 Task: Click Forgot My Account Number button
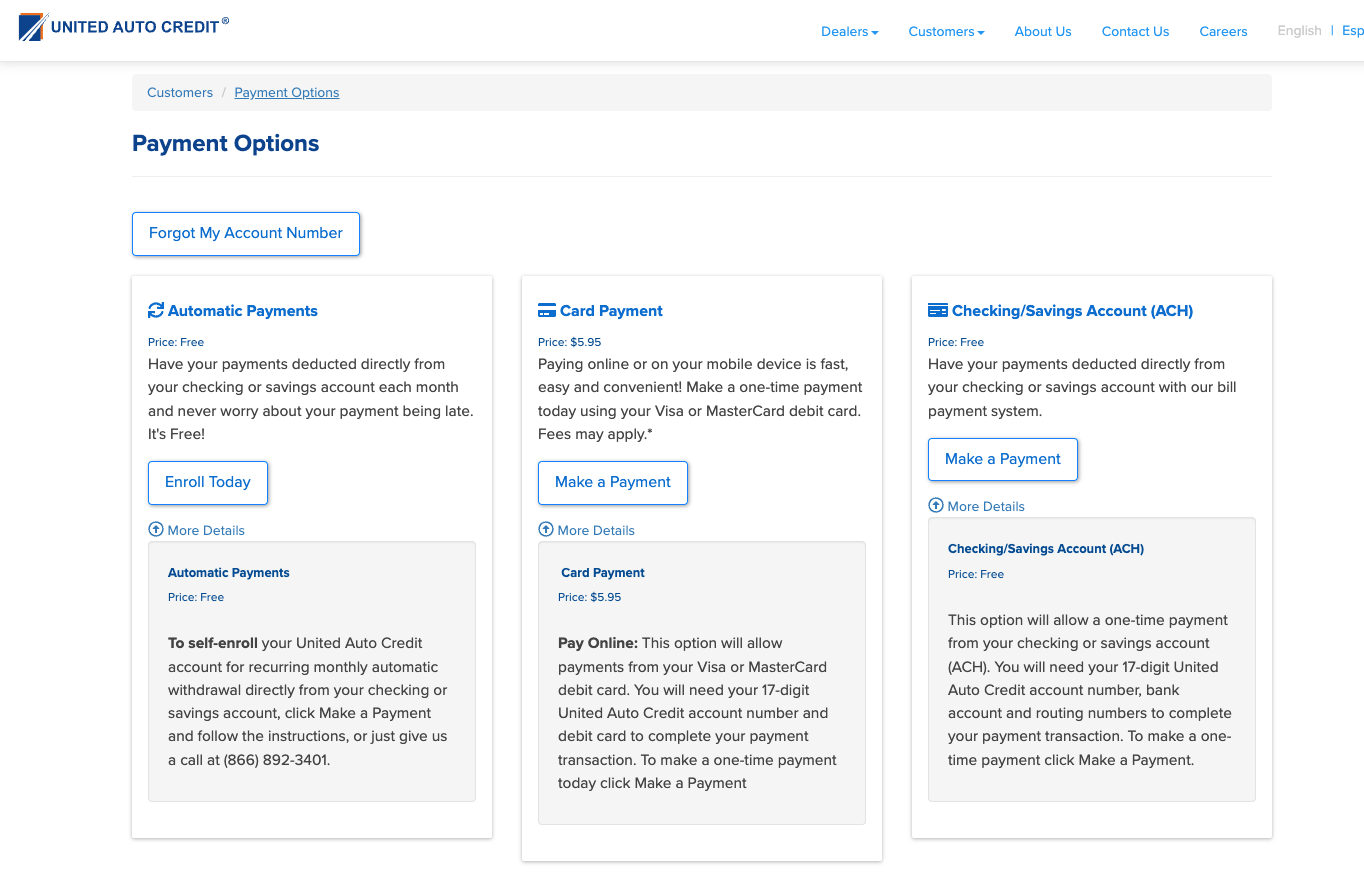246,233
